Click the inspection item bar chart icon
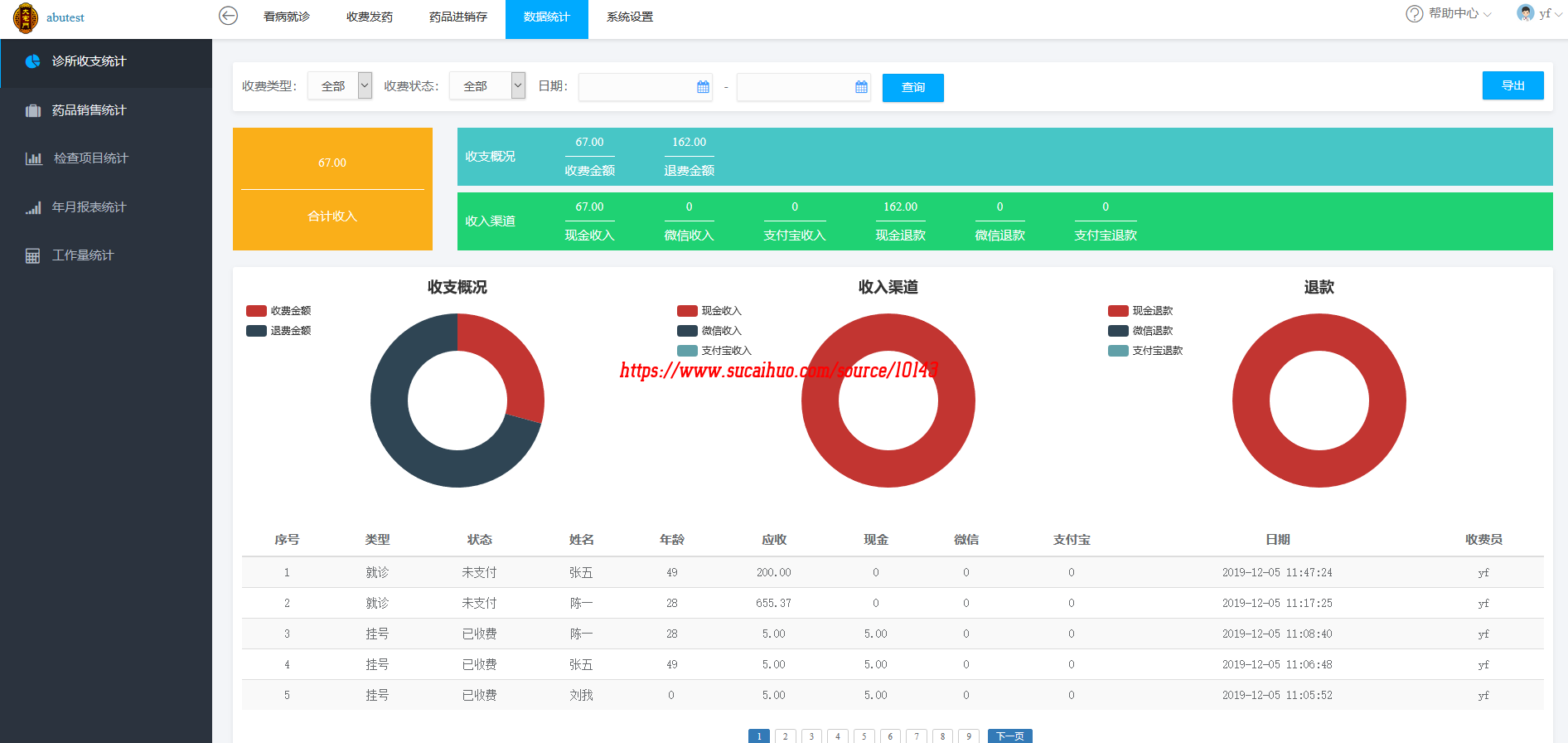The height and width of the screenshot is (743, 1568). pos(33,158)
